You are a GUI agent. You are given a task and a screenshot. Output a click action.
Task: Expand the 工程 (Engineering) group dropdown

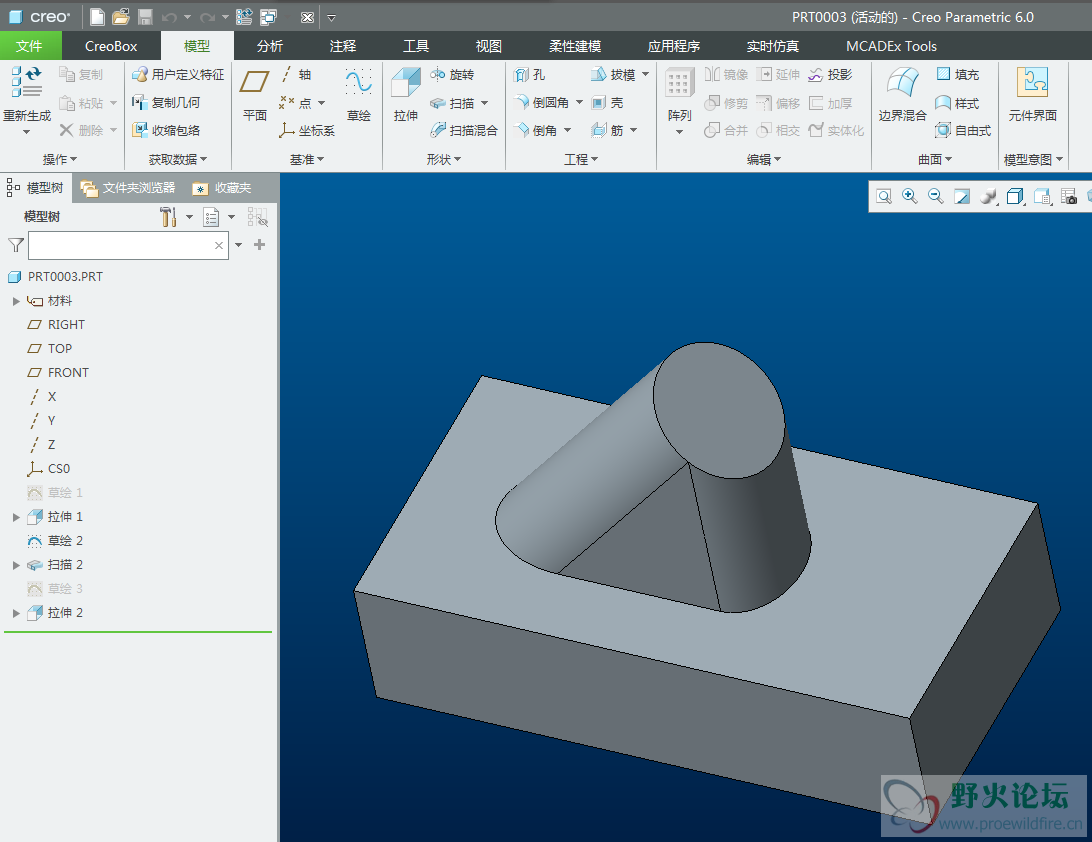tap(582, 159)
